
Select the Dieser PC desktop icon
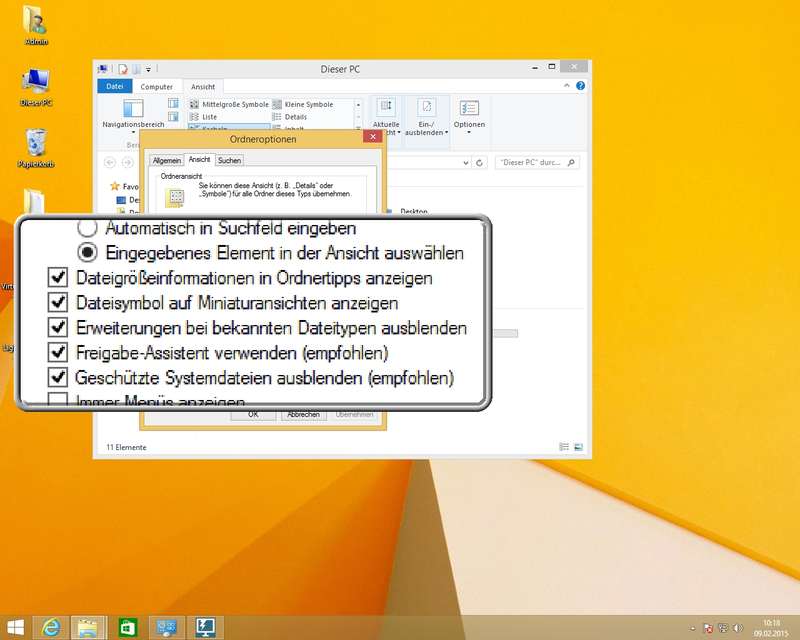coord(35,86)
